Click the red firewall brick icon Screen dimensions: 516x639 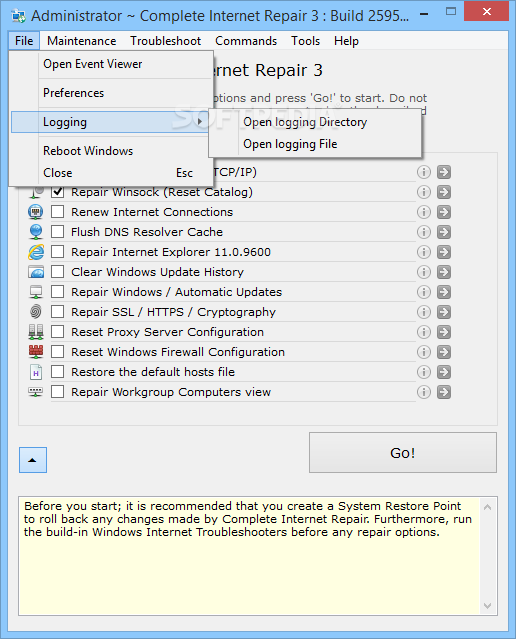(x=36, y=352)
